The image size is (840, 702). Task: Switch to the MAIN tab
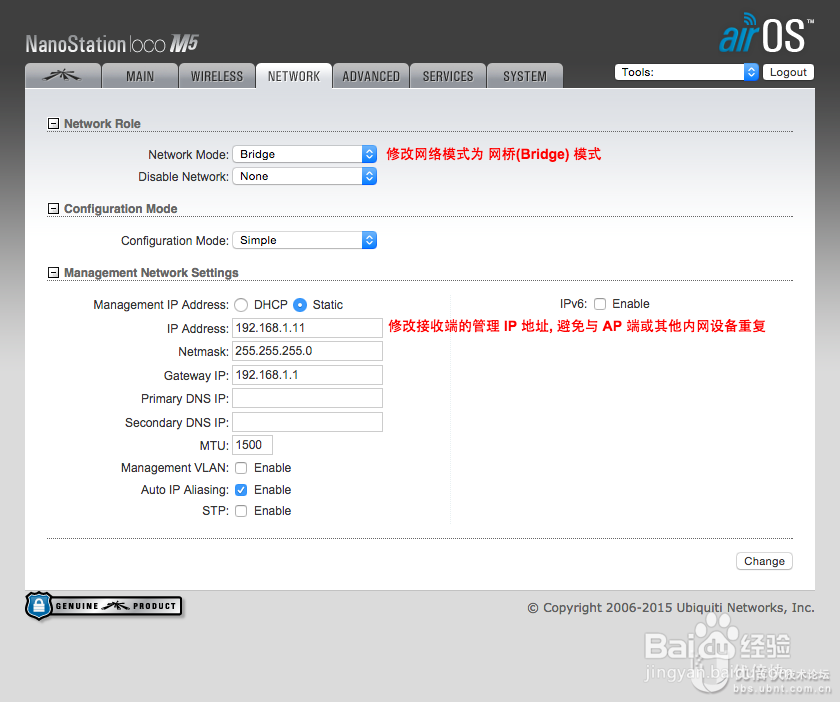[x=140, y=76]
